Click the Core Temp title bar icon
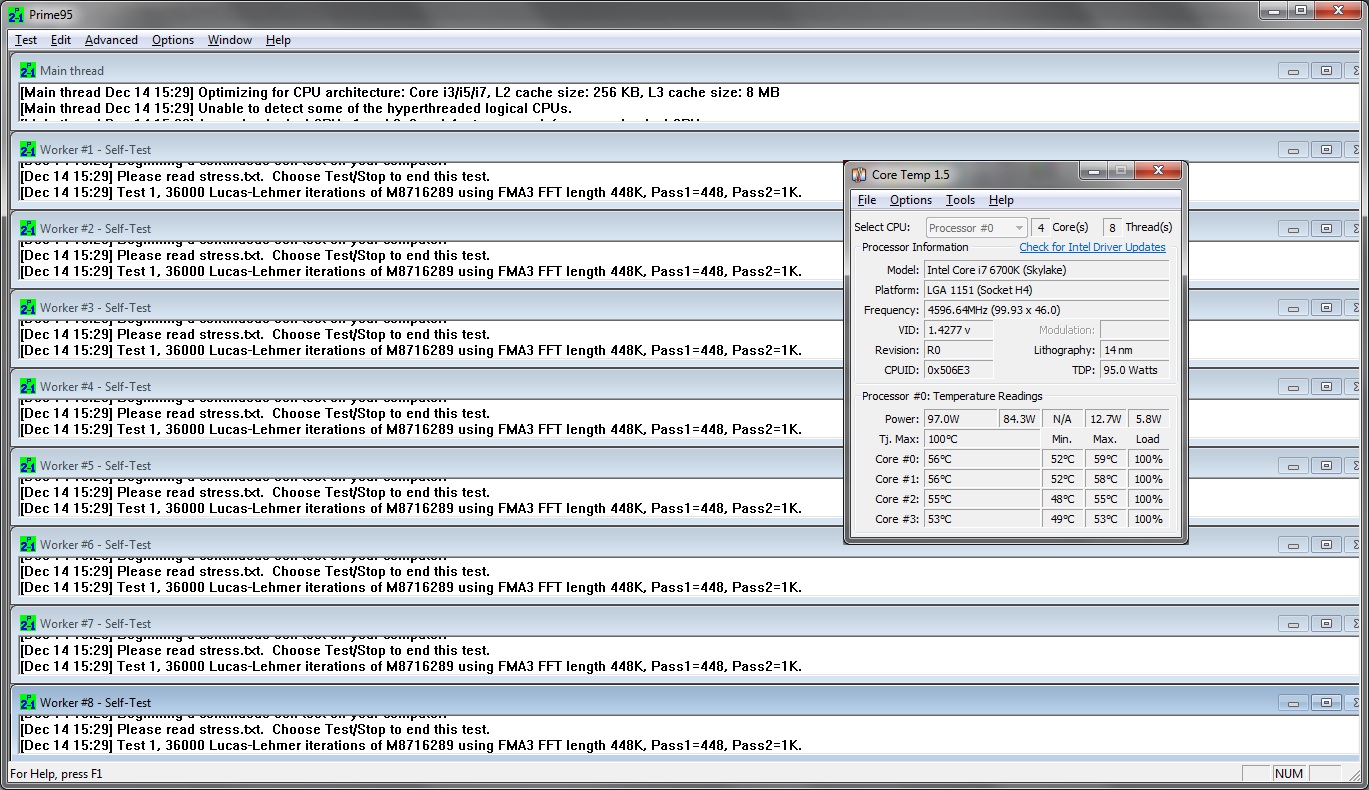This screenshot has width=1369, height=790. point(859,174)
